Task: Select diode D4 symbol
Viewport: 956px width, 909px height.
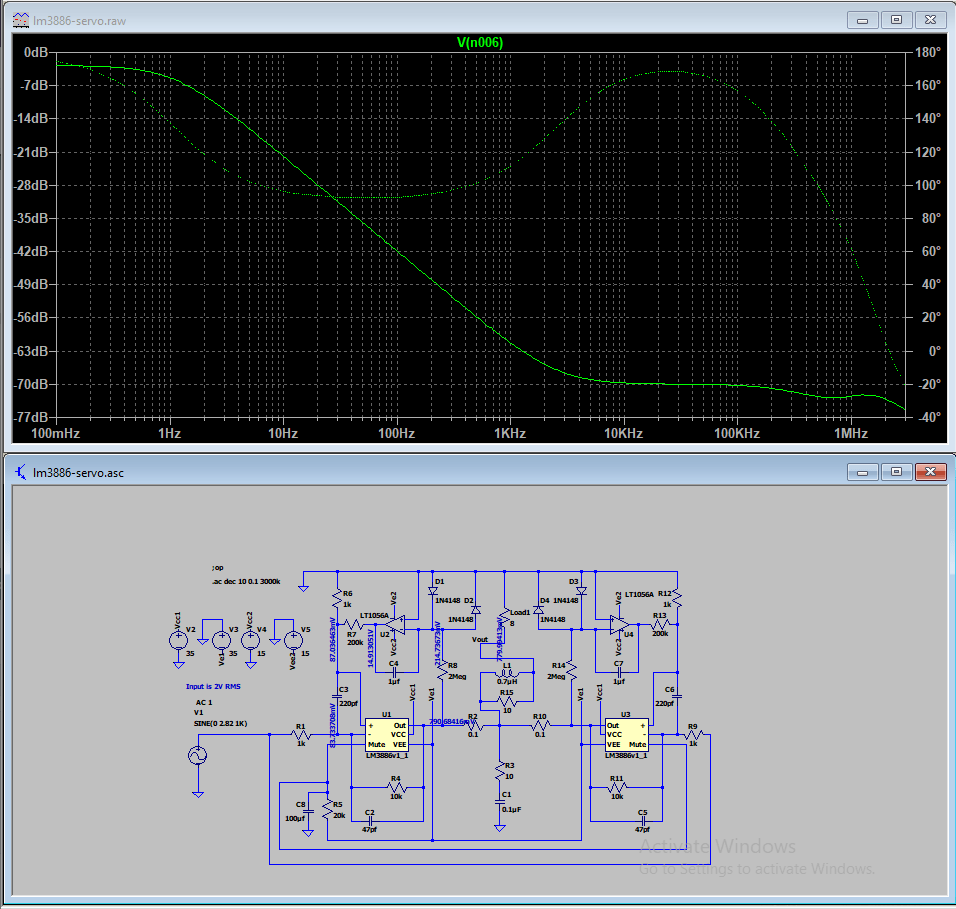Action: click(x=538, y=610)
